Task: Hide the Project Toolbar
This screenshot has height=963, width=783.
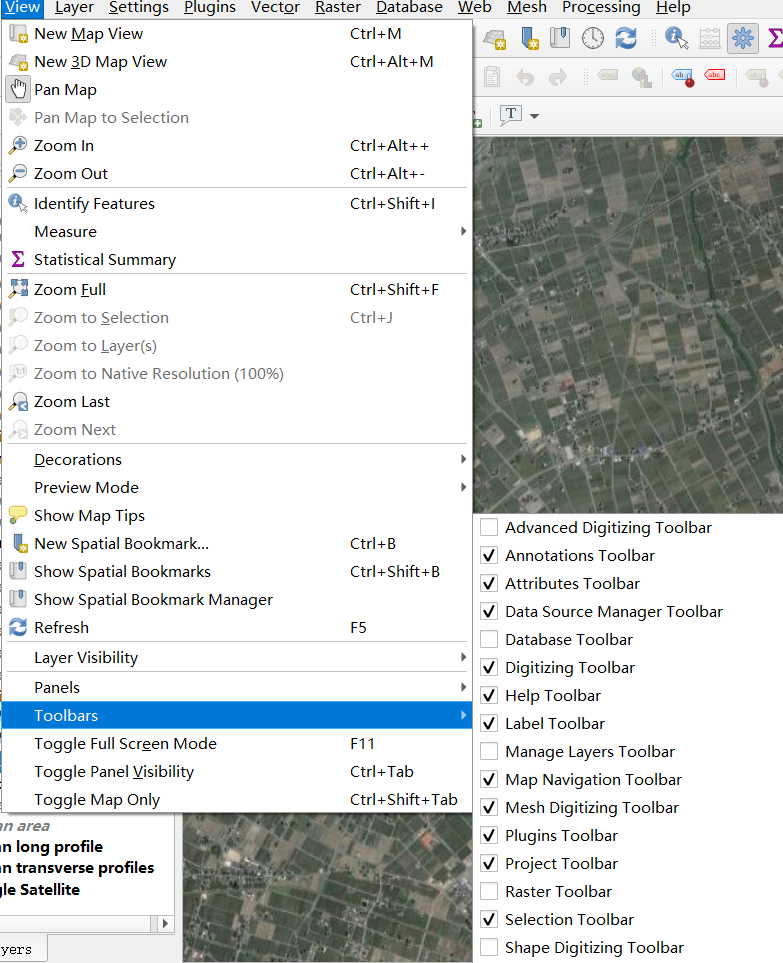Action: pyautogui.click(x=489, y=864)
